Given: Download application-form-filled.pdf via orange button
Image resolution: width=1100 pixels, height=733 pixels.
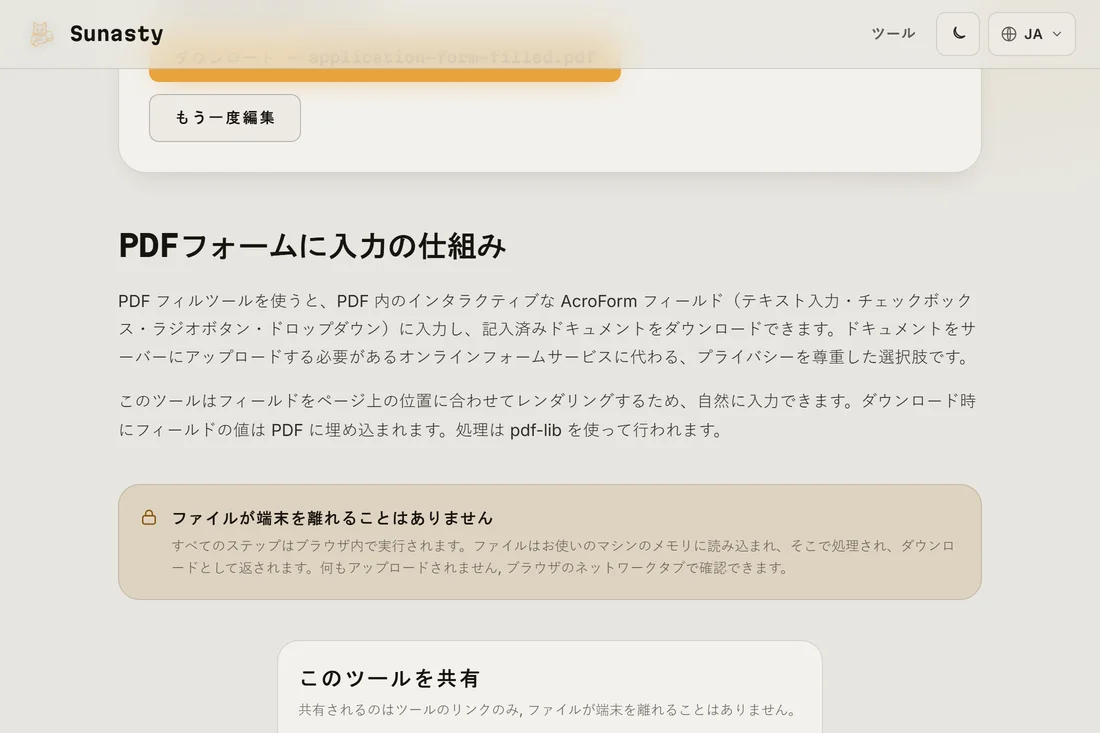Looking at the screenshot, I should tap(384, 58).
